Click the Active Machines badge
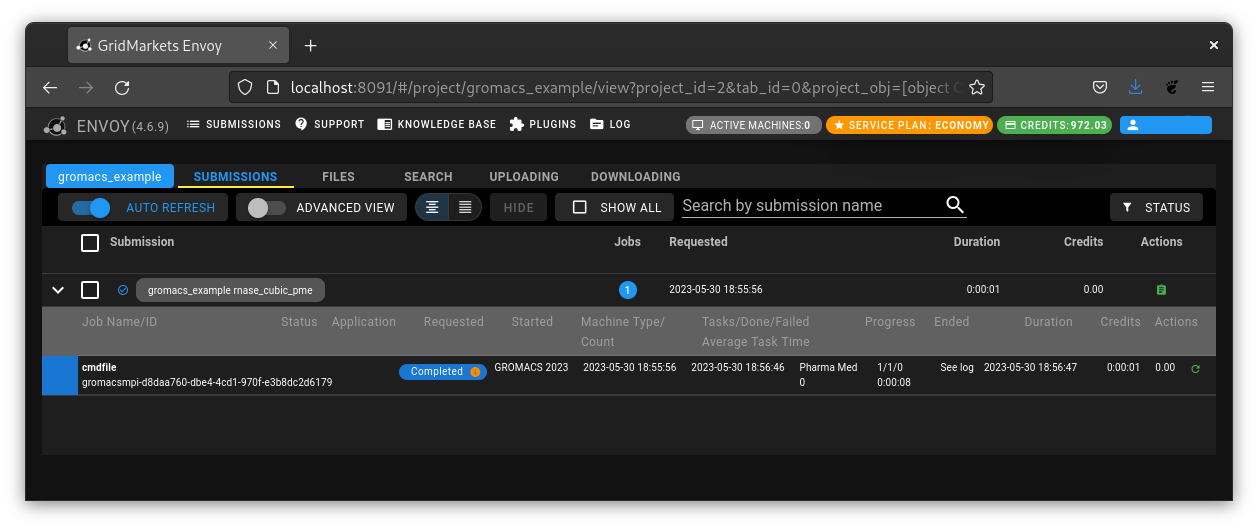The image size is (1258, 529). [754, 125]
